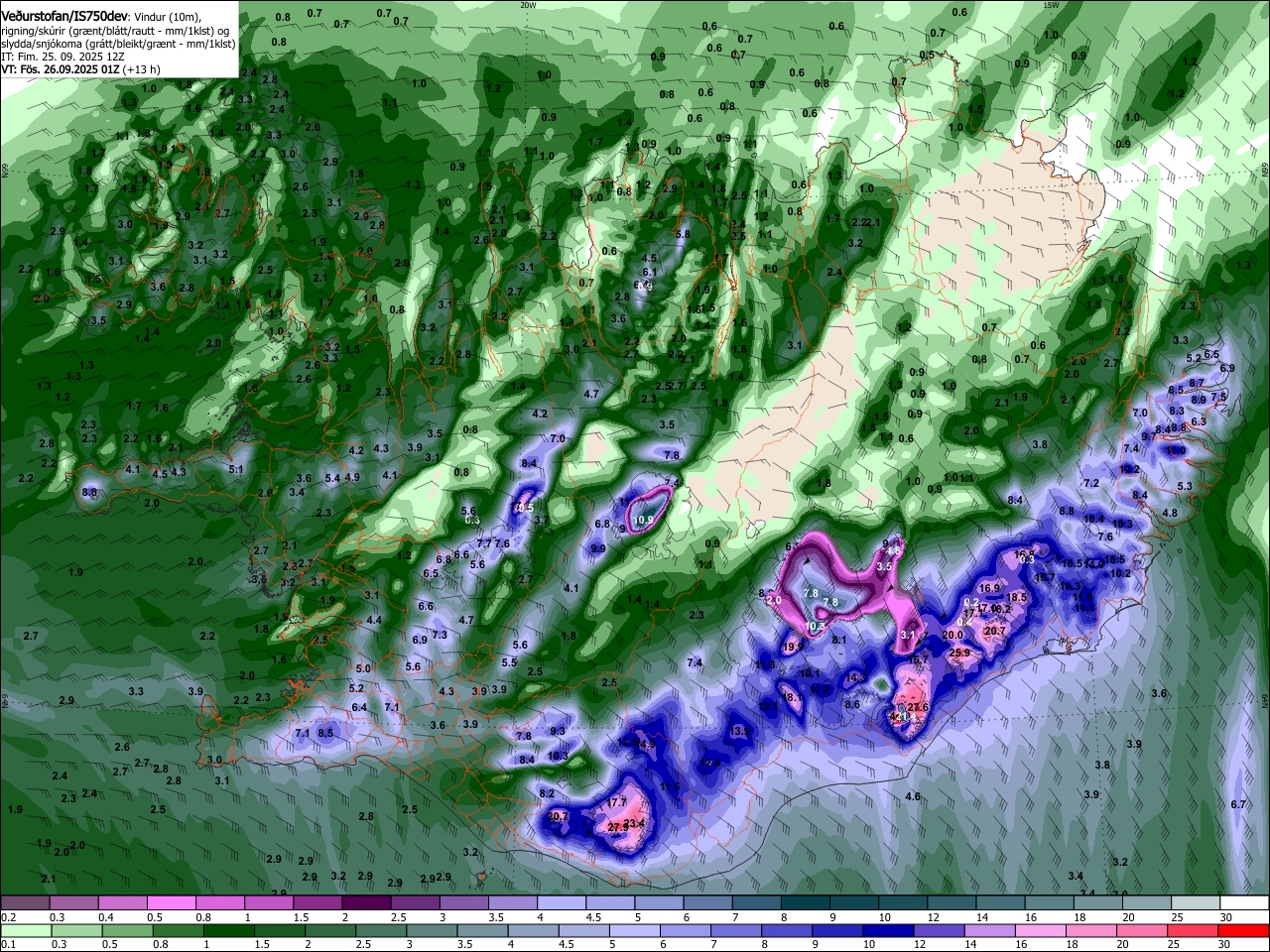This screenshot has height=952, width=1270.
Task: Click the 27.5 precipitation value on the map
Action: coord(617,827)
